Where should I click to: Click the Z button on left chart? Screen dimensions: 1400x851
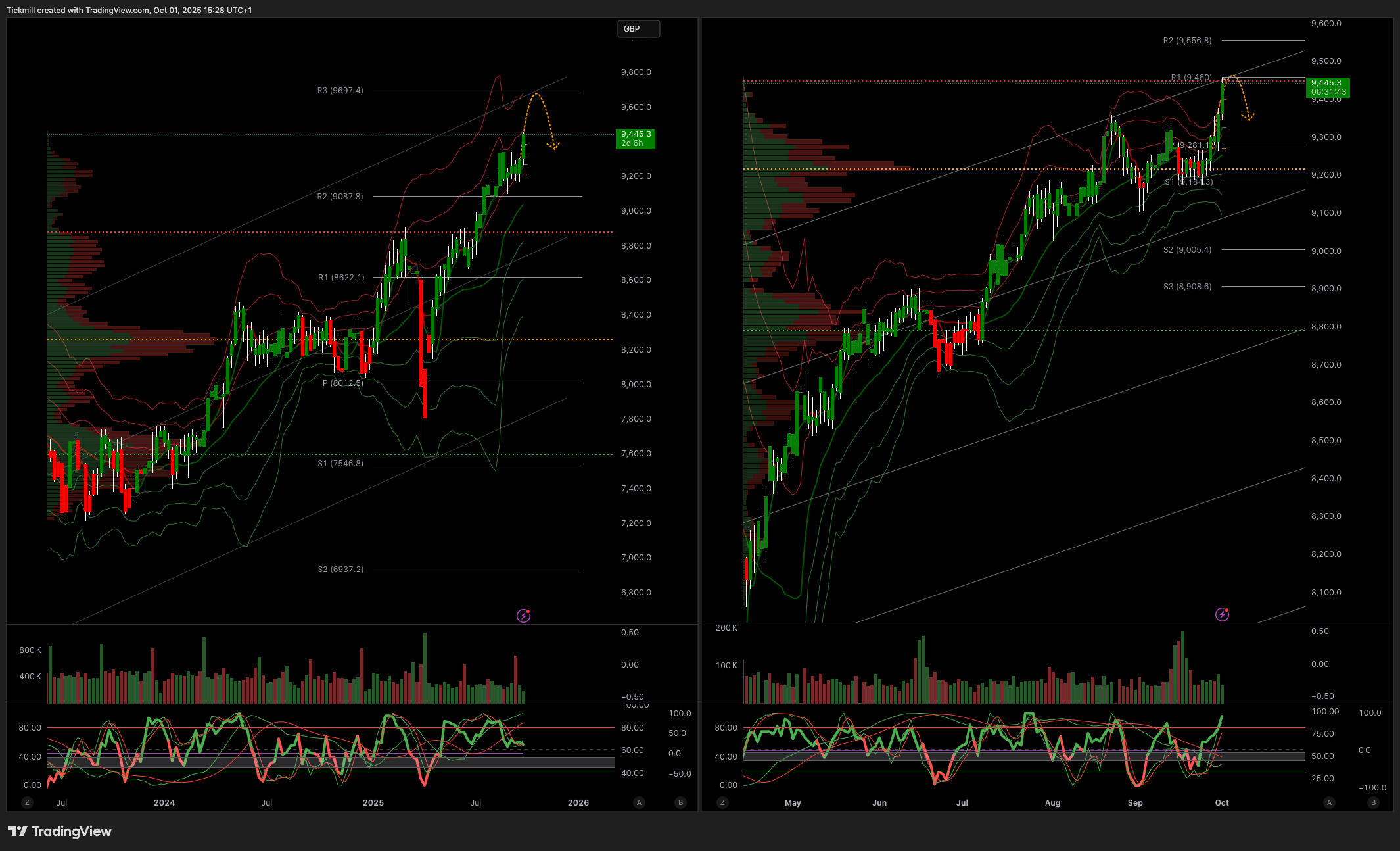[x=27, y=802]
